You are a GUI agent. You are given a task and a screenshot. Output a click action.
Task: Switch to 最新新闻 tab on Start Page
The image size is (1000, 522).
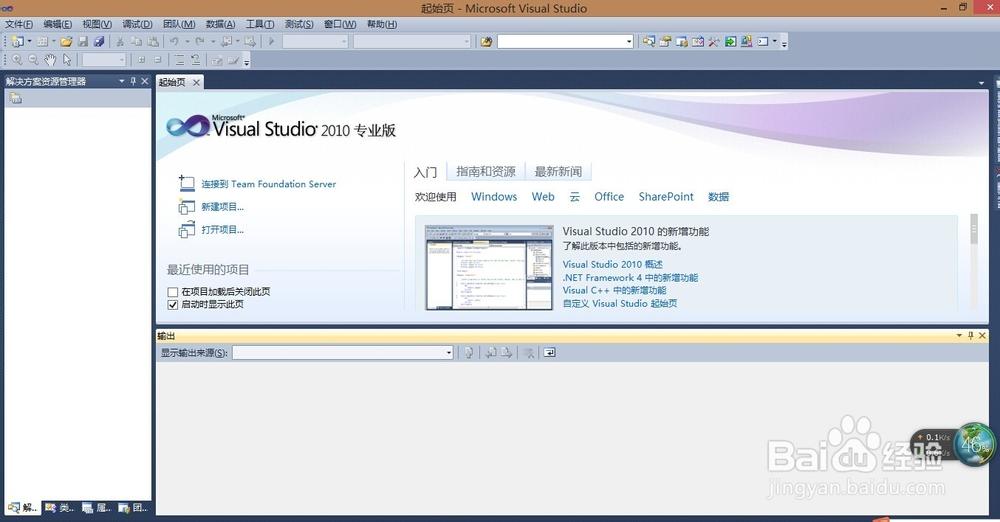tap(558, 172)
